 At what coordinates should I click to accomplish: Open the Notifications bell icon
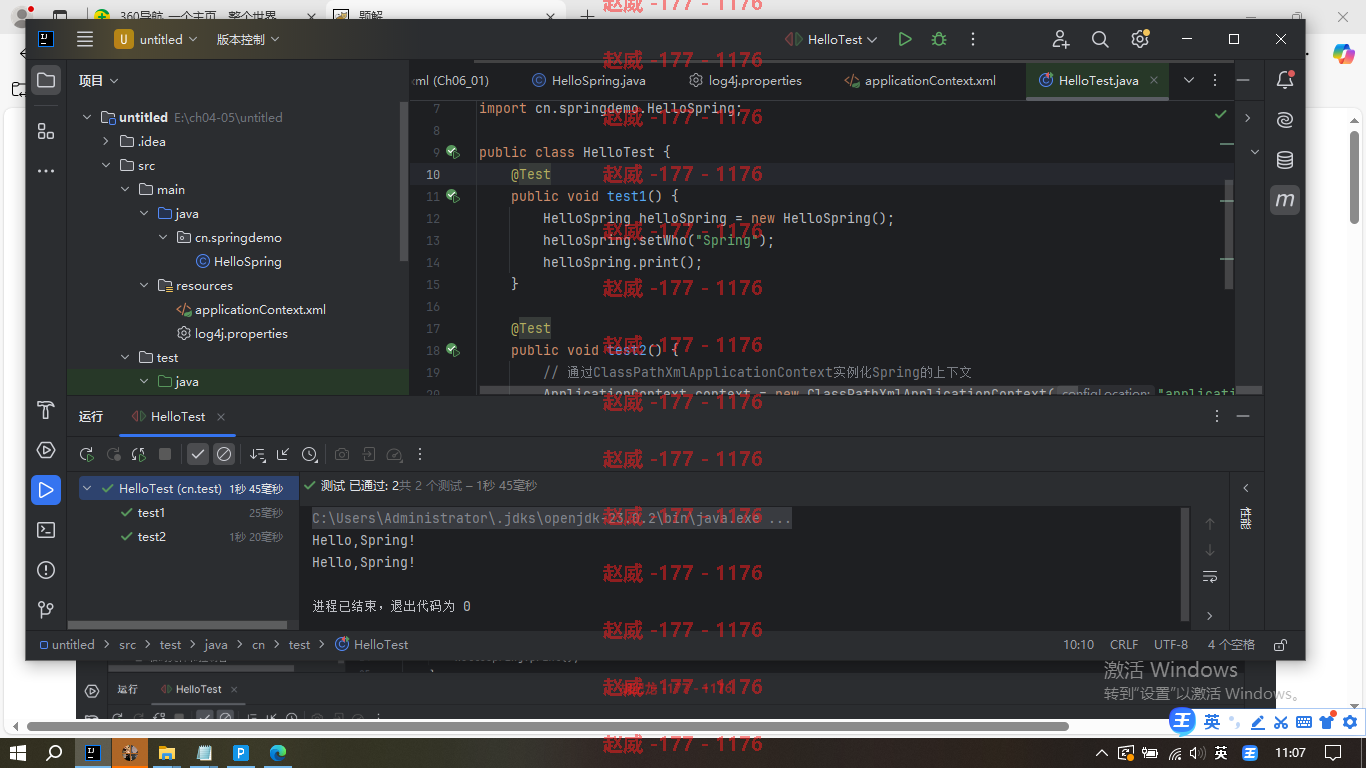click(1285, 81)
